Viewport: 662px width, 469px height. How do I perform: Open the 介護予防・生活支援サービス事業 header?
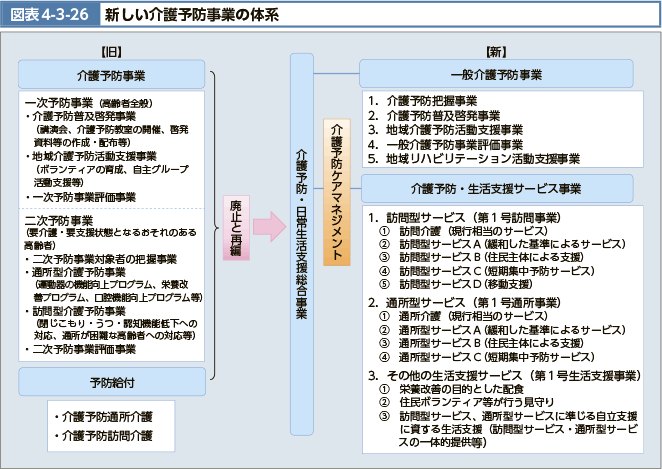click(x=497, y=189)
